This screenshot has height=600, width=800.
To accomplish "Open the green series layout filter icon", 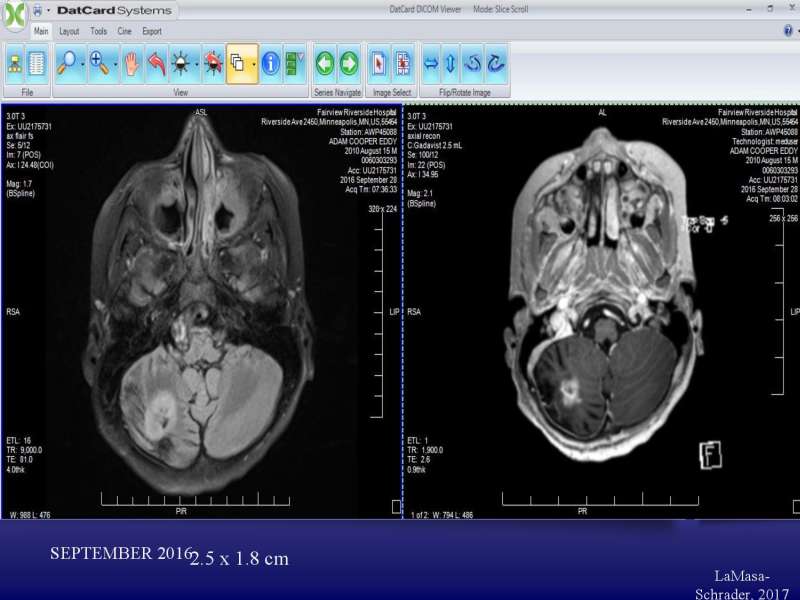I will pos(294,64).
